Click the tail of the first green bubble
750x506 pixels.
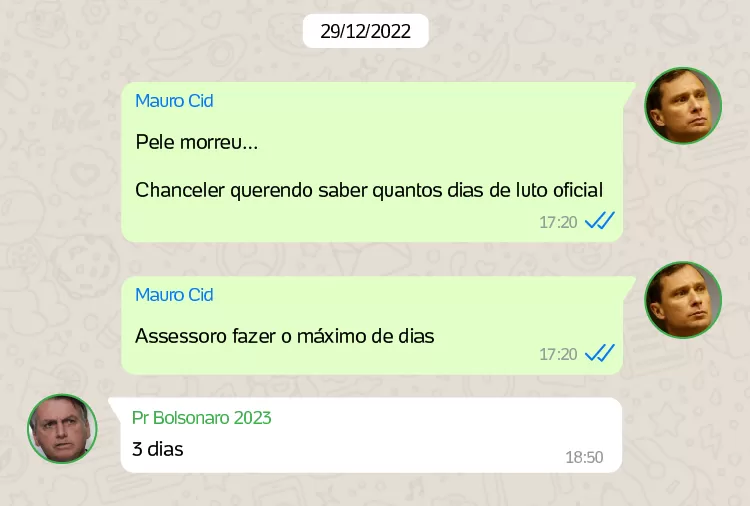pyautogui.click(x=629, y=88)
